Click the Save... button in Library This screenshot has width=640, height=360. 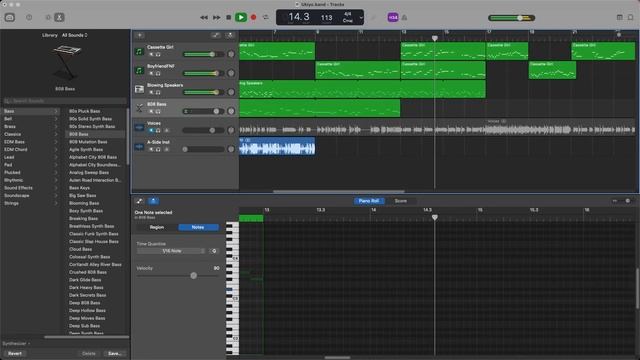pos(115,353)
